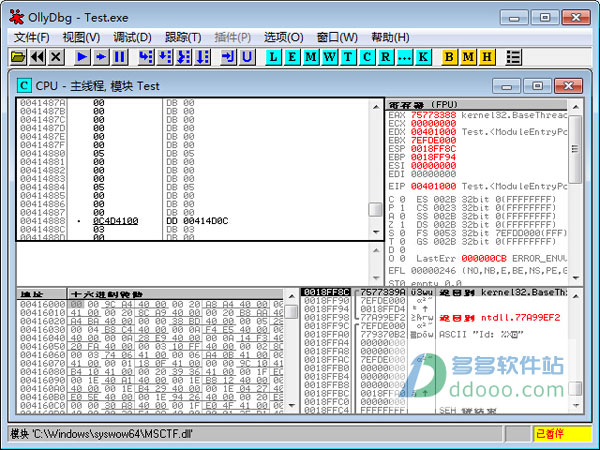600x450 pixels.
Task: Select the ESP register value 0018FF8C
Action: point(434,149)
